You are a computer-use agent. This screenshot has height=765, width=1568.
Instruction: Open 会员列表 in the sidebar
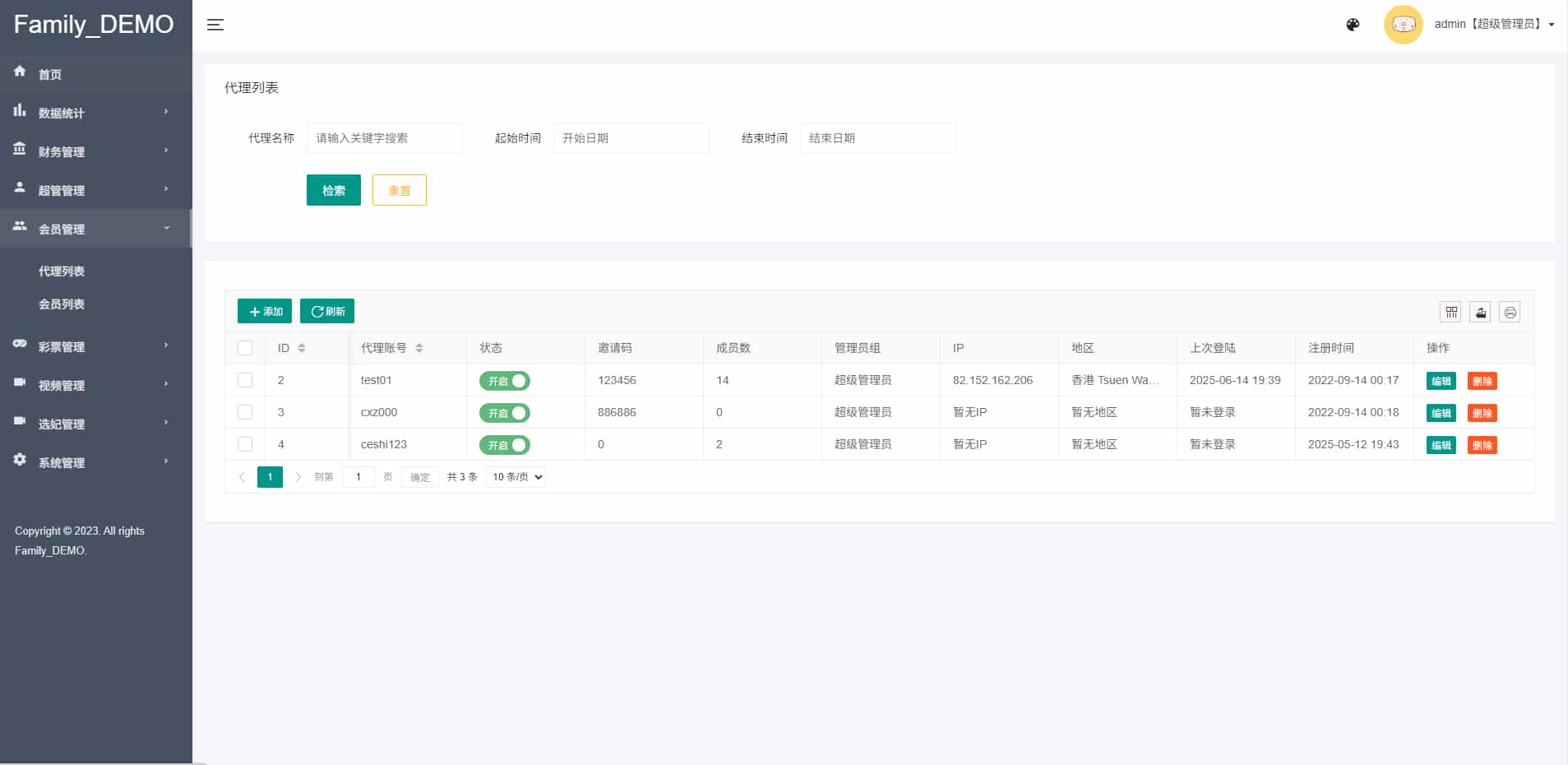tap(62, 304)
